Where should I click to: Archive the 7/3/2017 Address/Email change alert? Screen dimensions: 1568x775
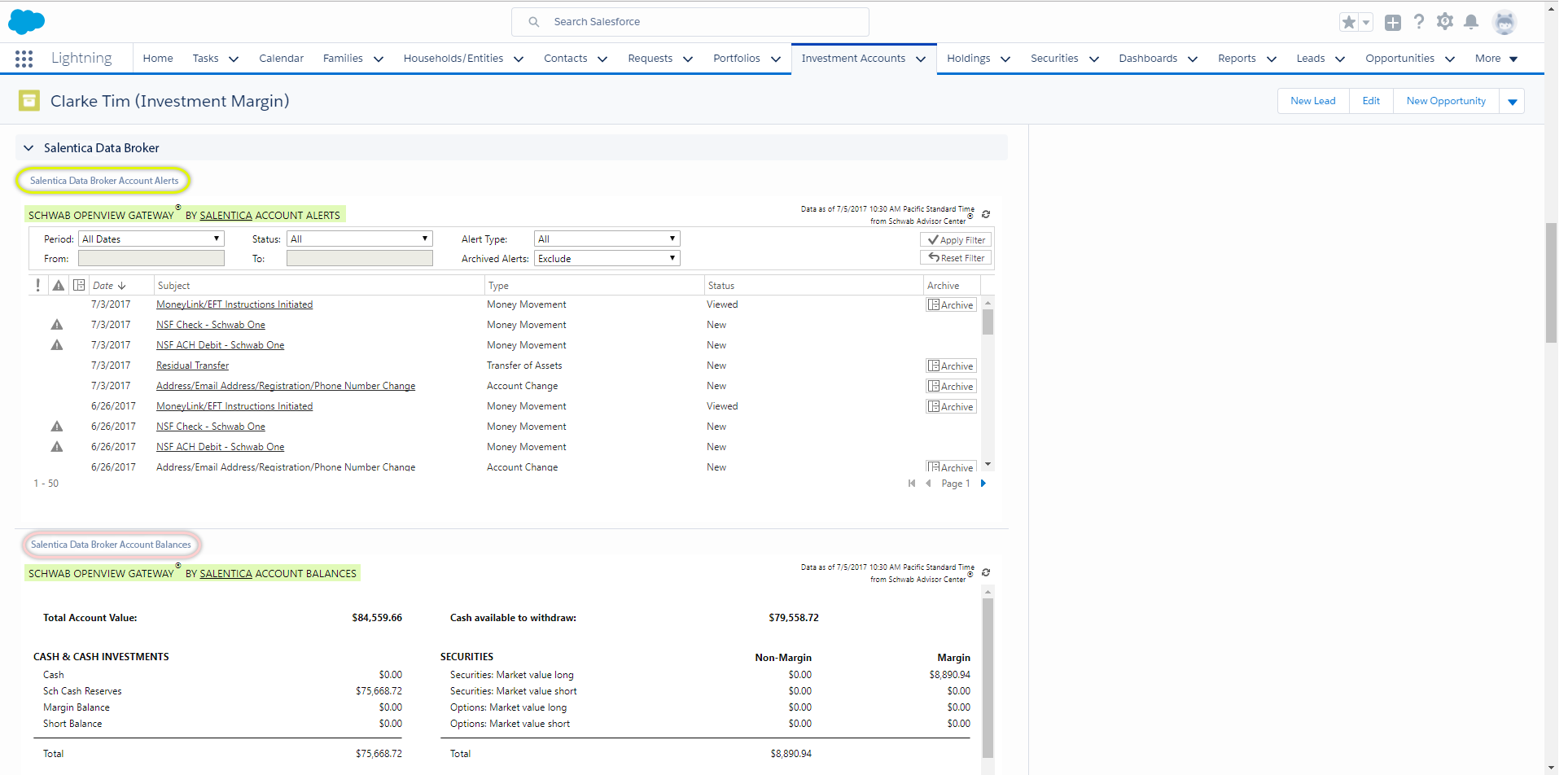951,386
